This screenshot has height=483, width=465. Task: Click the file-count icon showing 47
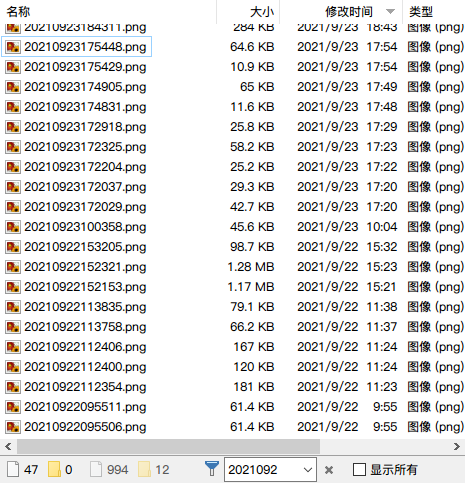click(13, 469)
